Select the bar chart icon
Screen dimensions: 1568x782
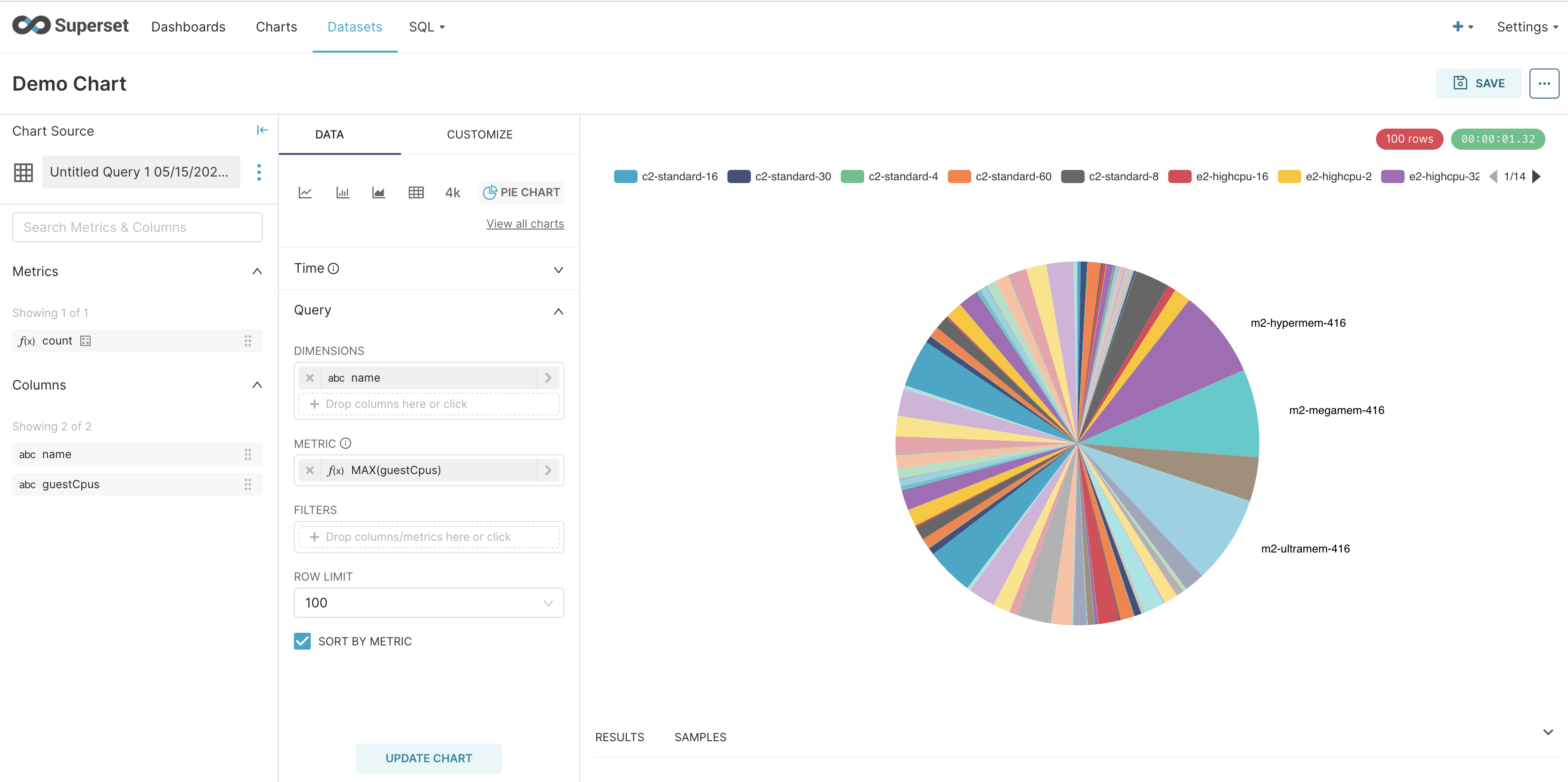pos(342,192)
